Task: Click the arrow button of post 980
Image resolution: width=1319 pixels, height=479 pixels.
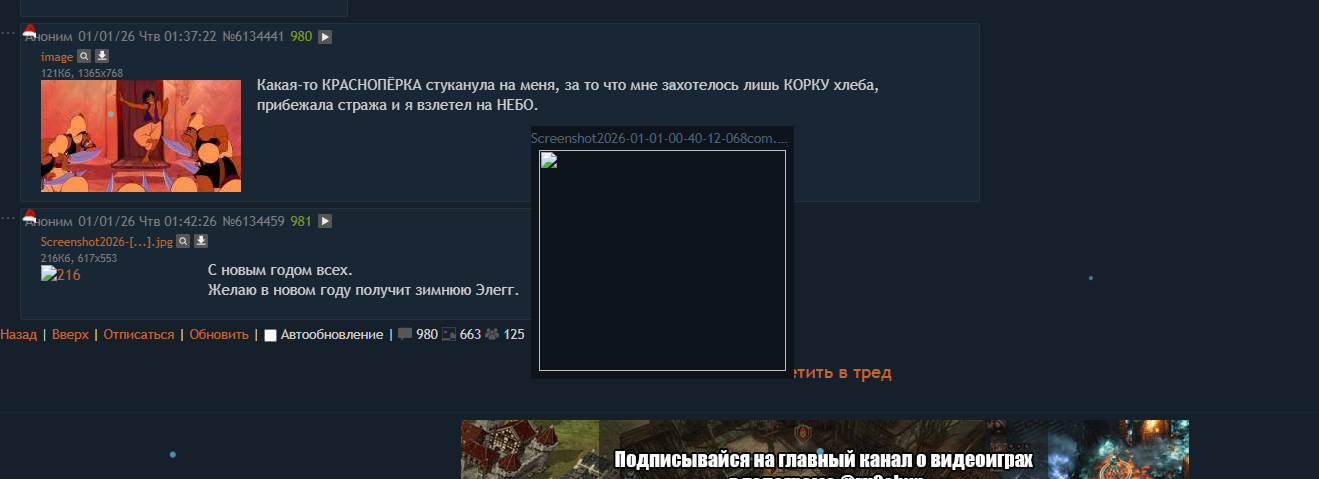Action: coord(325,37)
